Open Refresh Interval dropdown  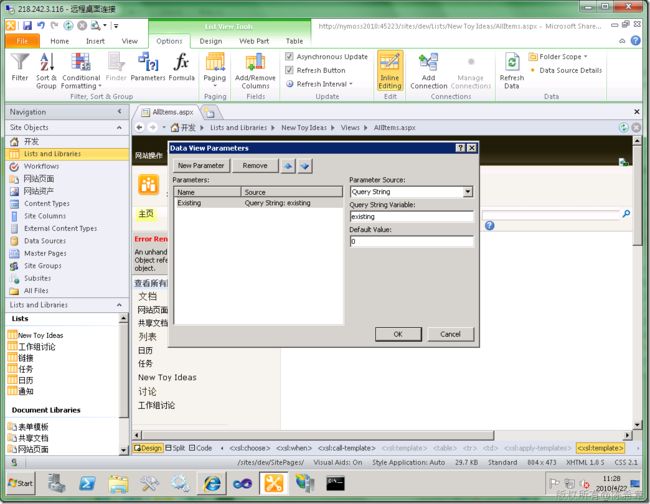click(x=319, y=84)
